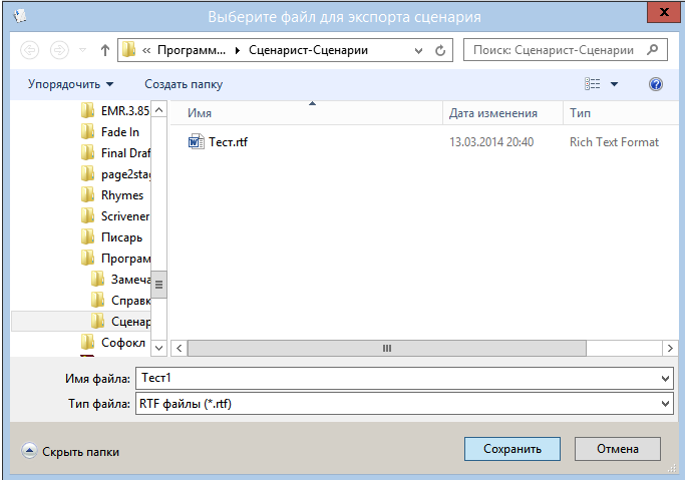
Task: Click the Отмена button
Action: click(x=617, y=449)
